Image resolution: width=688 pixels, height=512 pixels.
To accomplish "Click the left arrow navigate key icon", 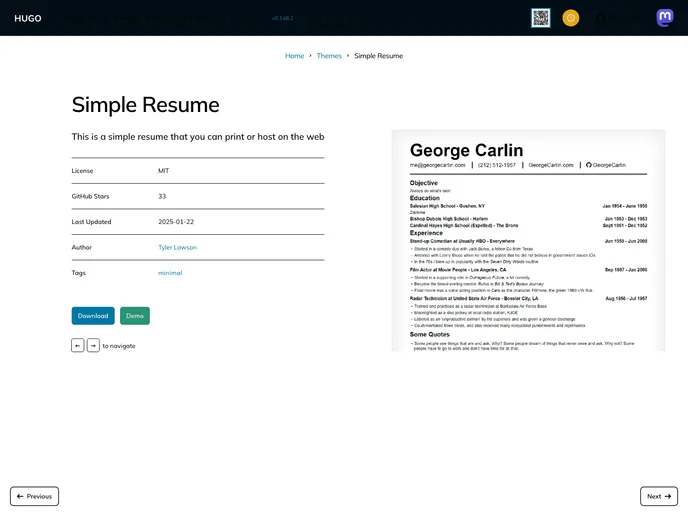I will click(78, 346).
